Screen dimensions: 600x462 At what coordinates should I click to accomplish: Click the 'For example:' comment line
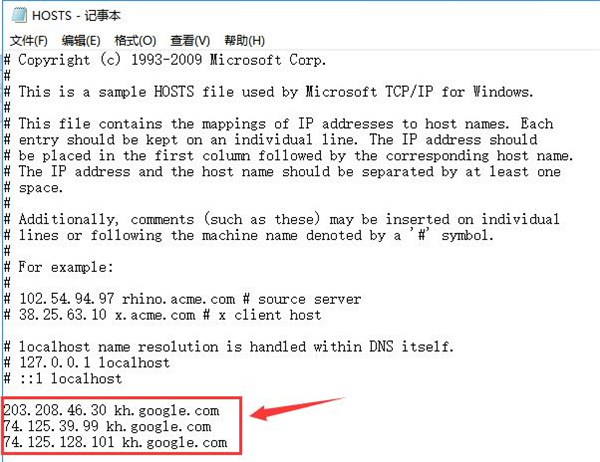coord(59,267)
